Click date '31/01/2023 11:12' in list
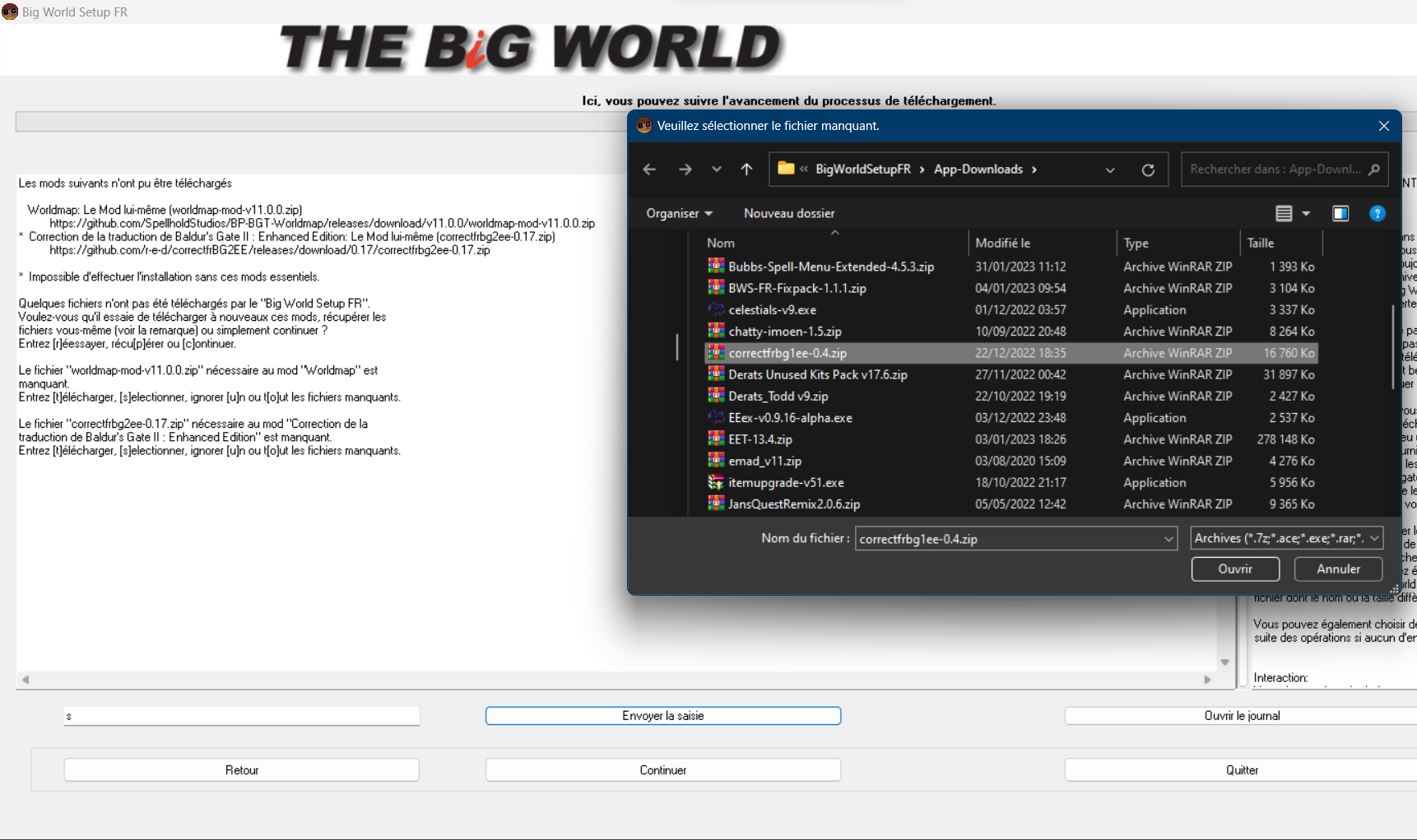This screenshot has width=1417, height=840. tap(1020, 267)
